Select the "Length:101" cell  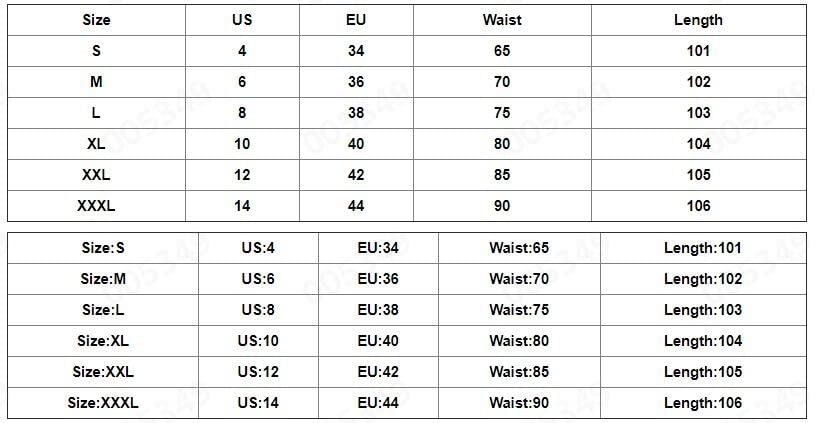click(x=703, y=248)
